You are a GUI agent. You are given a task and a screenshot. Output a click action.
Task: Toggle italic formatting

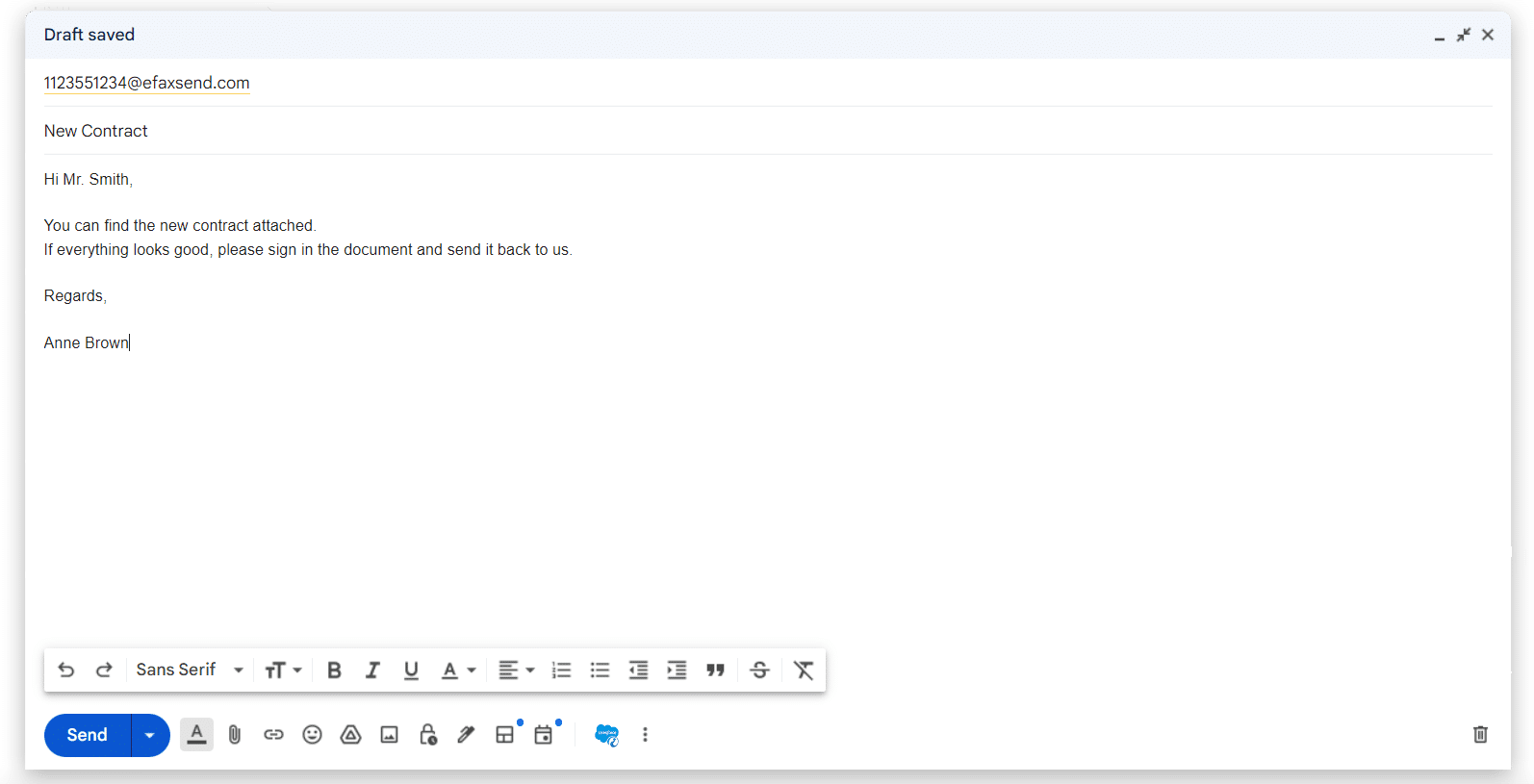[372, 670]
